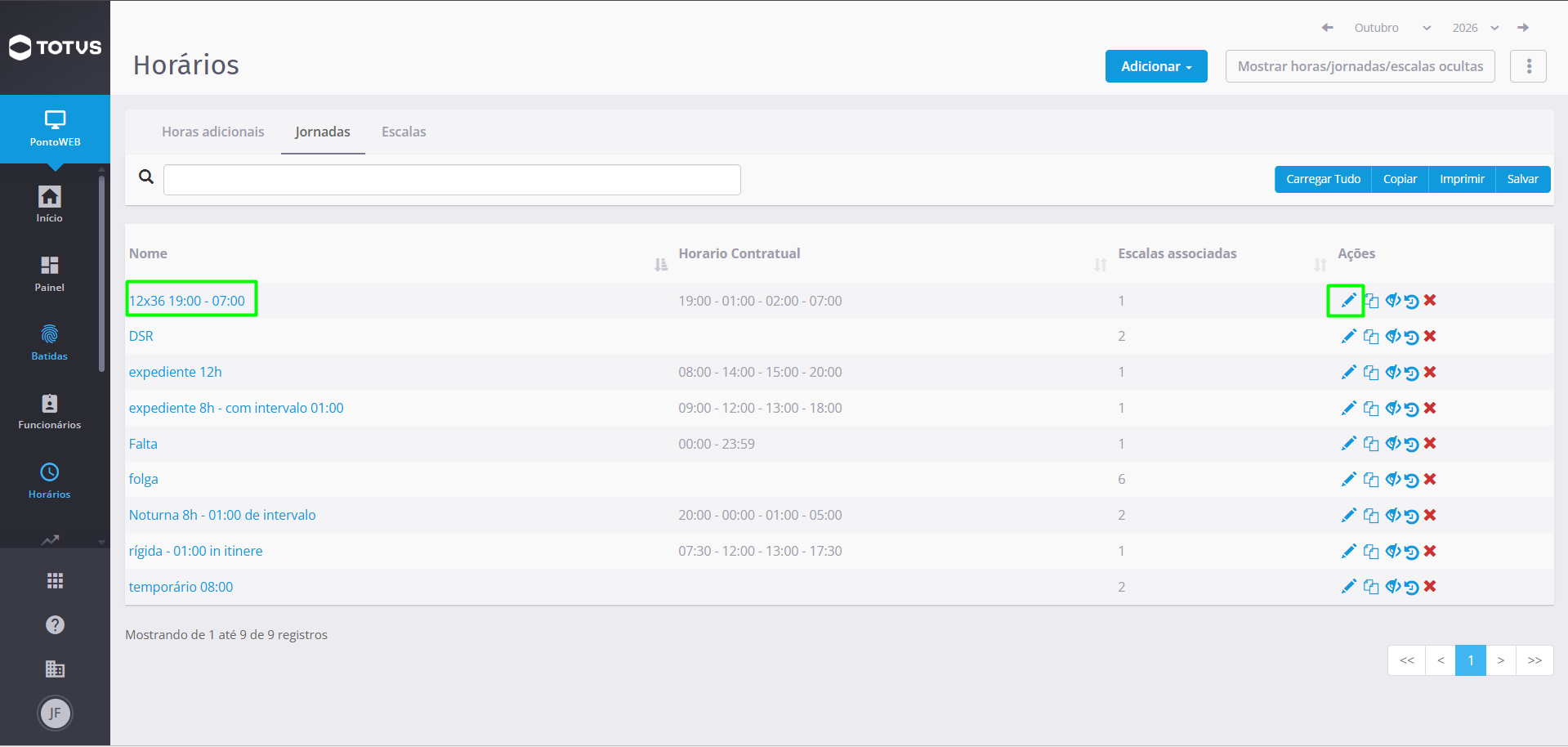Screen dimensions: 1568x747
Task: Sort by Horario Contratual column
Action: (1101, 264)
